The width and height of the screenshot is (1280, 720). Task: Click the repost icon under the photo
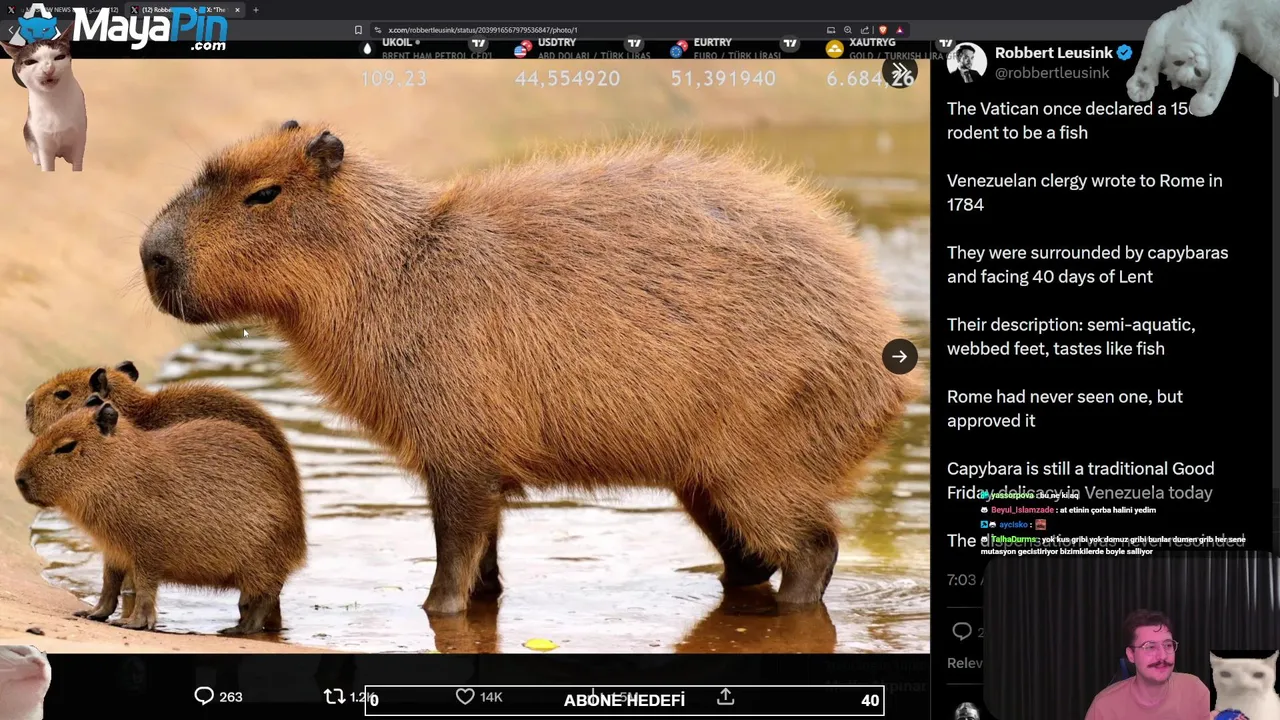tap(334, 696)
